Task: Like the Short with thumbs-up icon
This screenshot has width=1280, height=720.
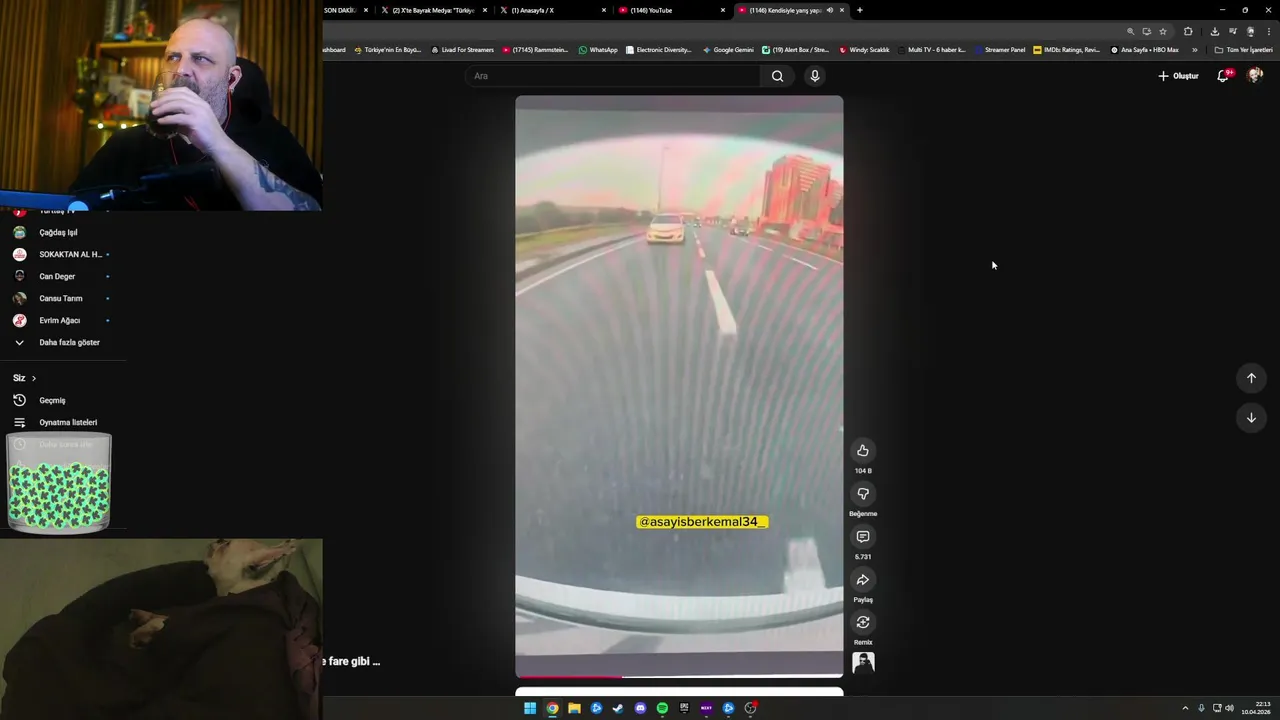Action: 863,451
